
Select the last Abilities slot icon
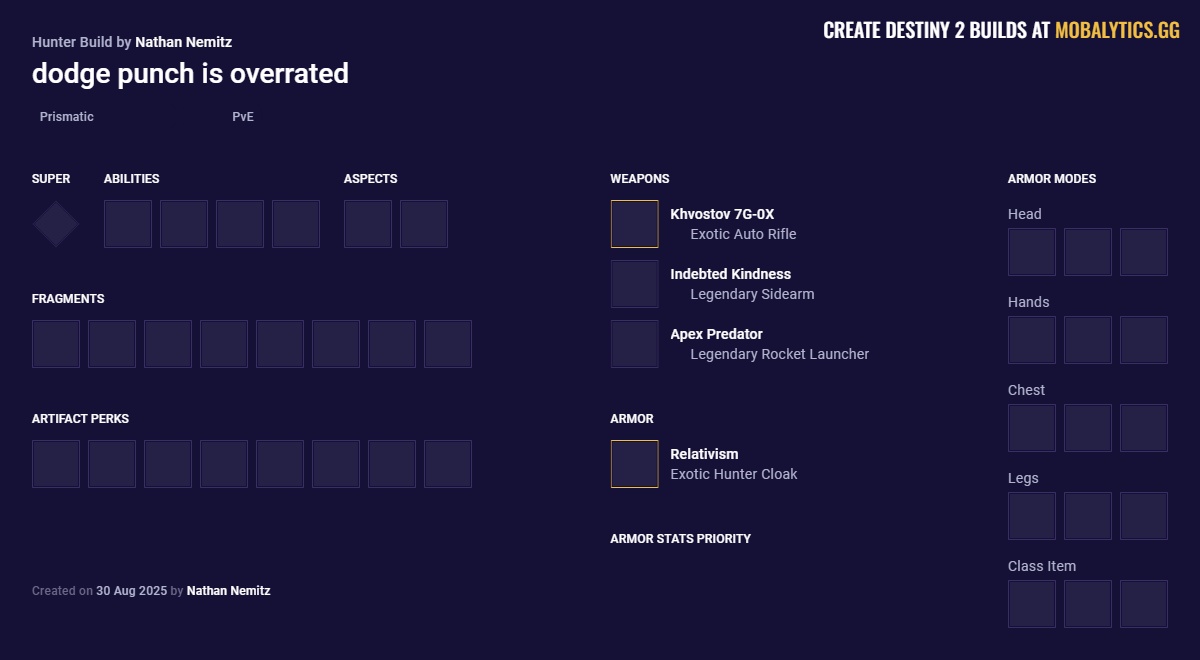[296, 224]
